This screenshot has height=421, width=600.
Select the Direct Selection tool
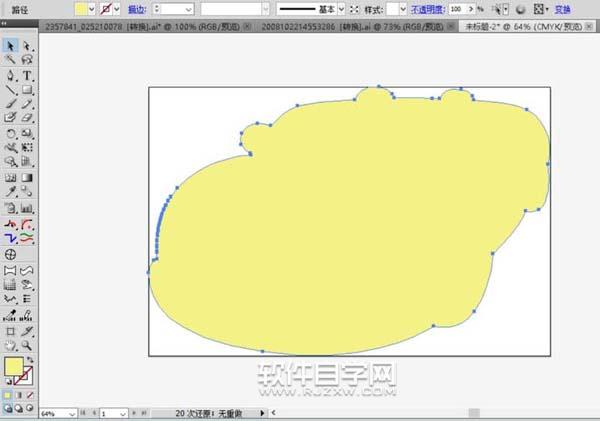[x=27, y=46]
